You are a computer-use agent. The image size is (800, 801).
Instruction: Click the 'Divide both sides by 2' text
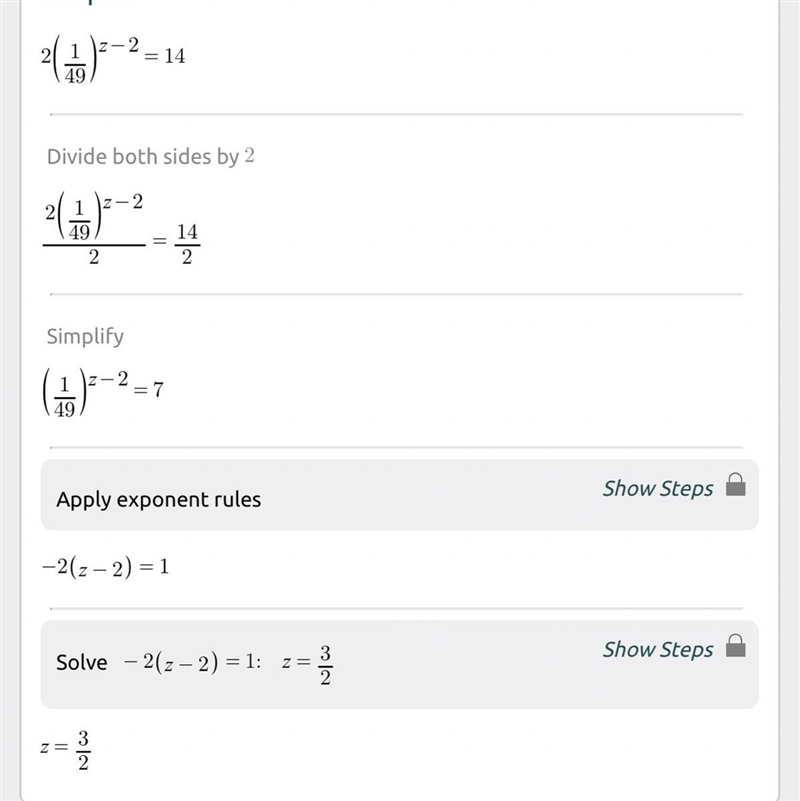tap(150, 156)
